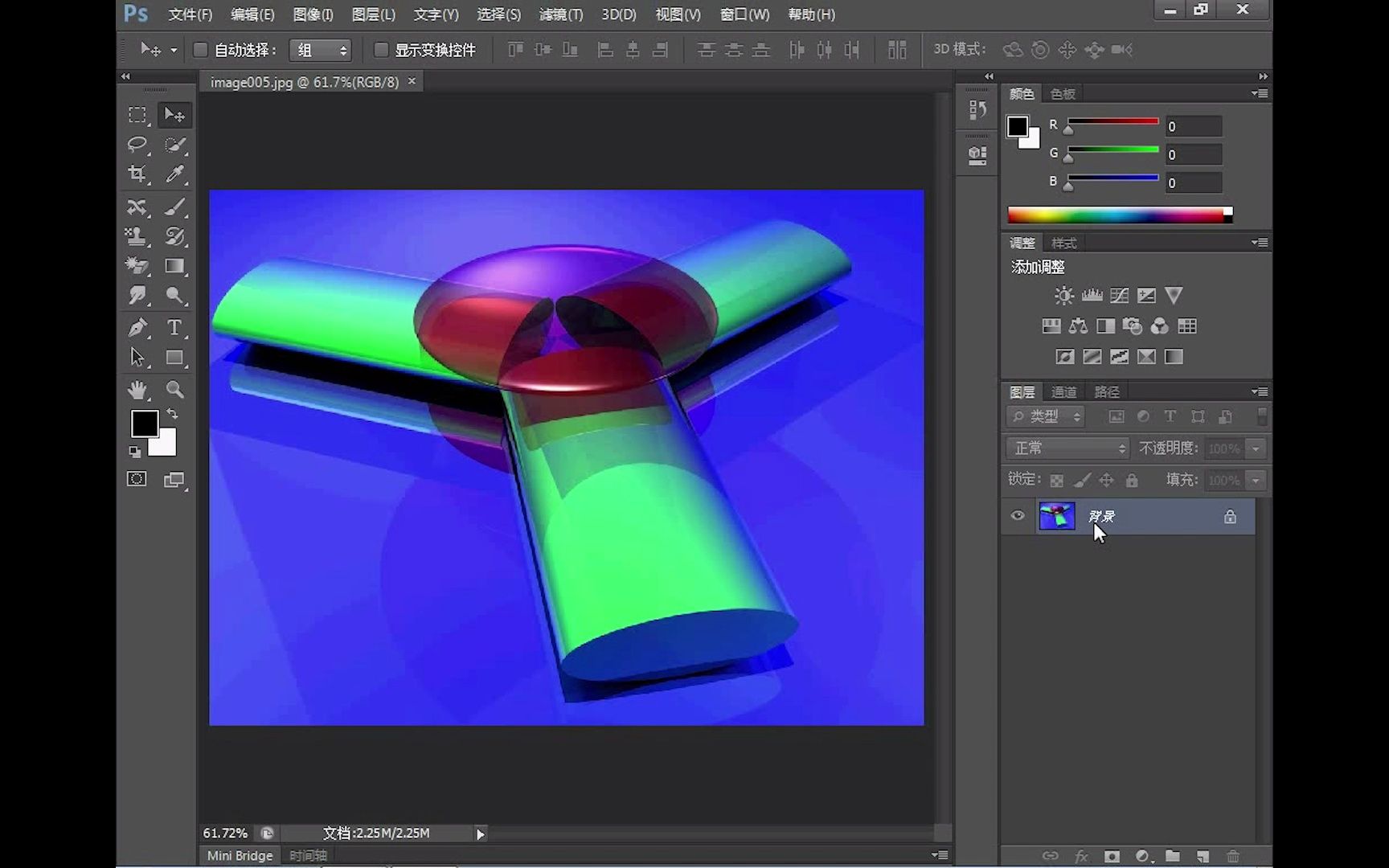Switch to the 通道 tab
The height and width of the screenshot is (868, 1389).
(1063, 391)
